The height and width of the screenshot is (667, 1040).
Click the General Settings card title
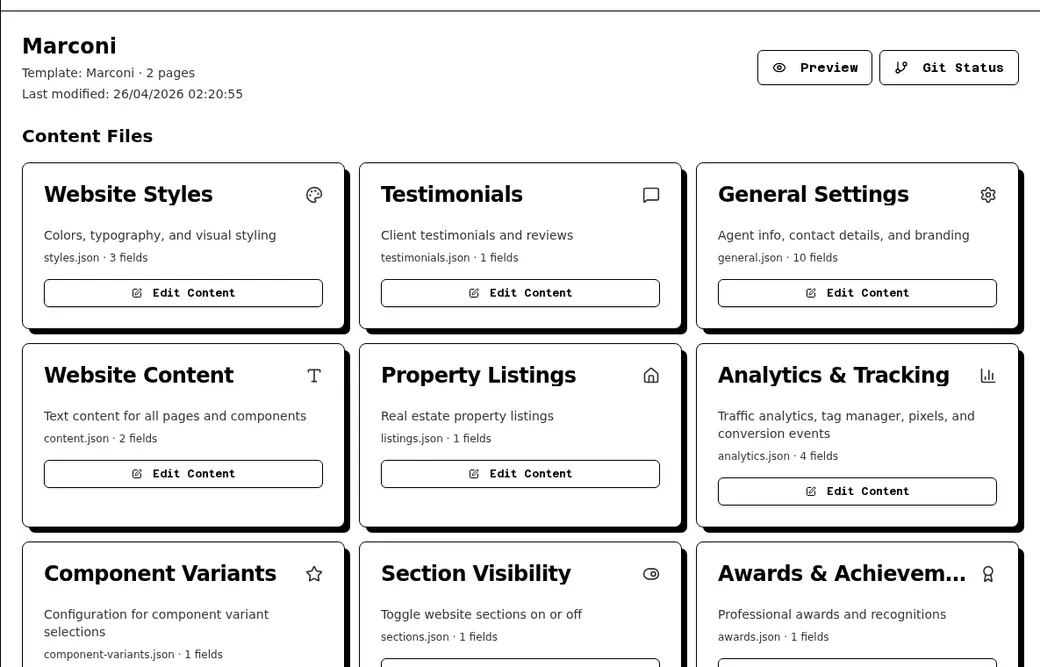[813, 194]
